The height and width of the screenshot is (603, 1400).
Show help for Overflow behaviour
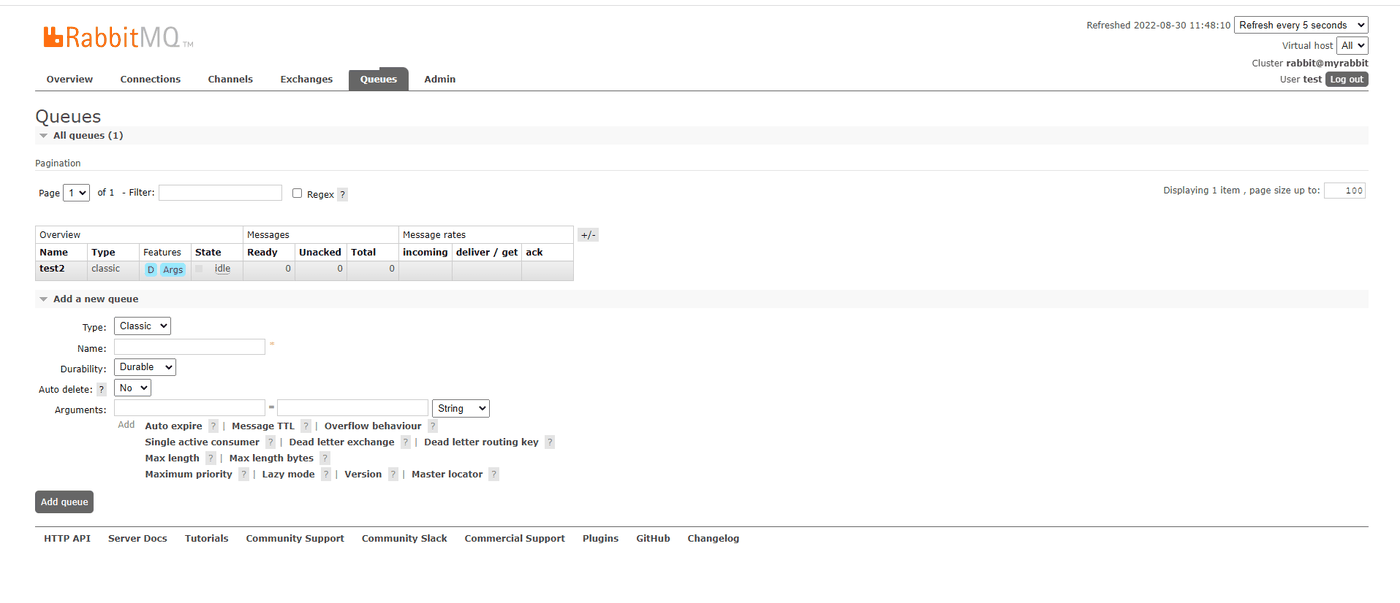click(x=433, y=426)
